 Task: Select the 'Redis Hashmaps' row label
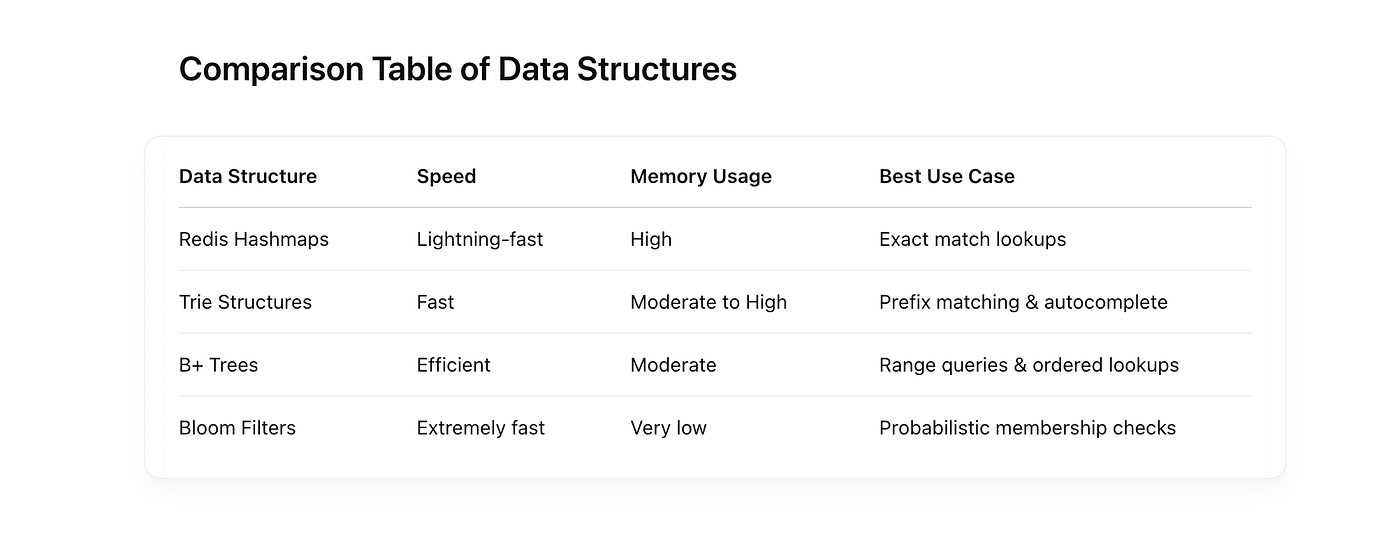254,240
